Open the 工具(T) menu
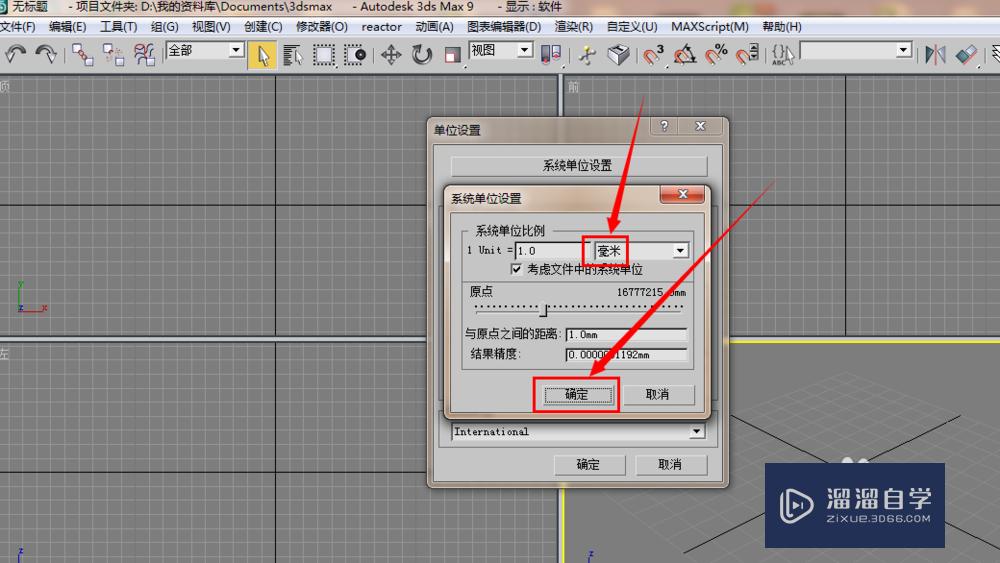The width and height of the screenshot is (1000, 563). pyautogui.click(x=119, y=27)
